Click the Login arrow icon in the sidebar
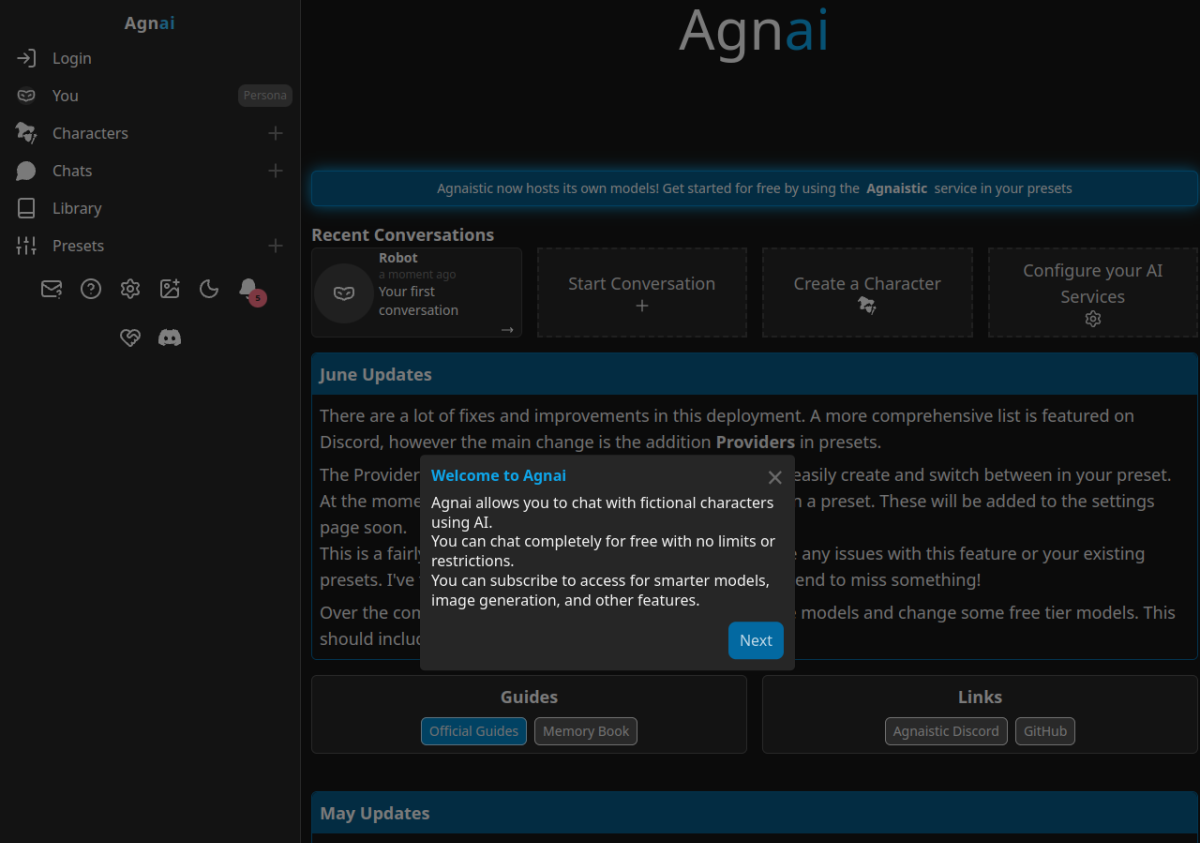The width and height of the screenshot is (1200, 843). point(26,58)
